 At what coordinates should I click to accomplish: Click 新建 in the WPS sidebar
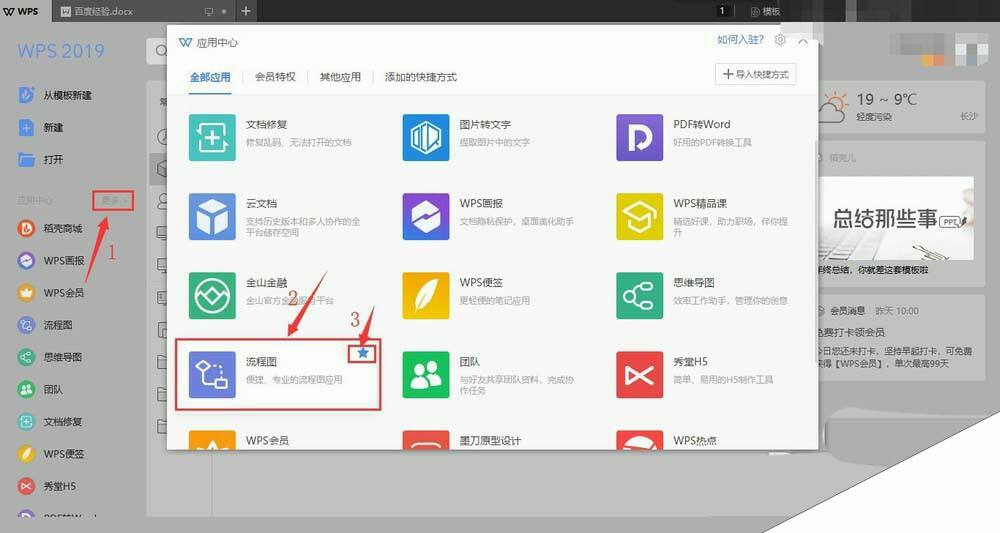point(41,127)
